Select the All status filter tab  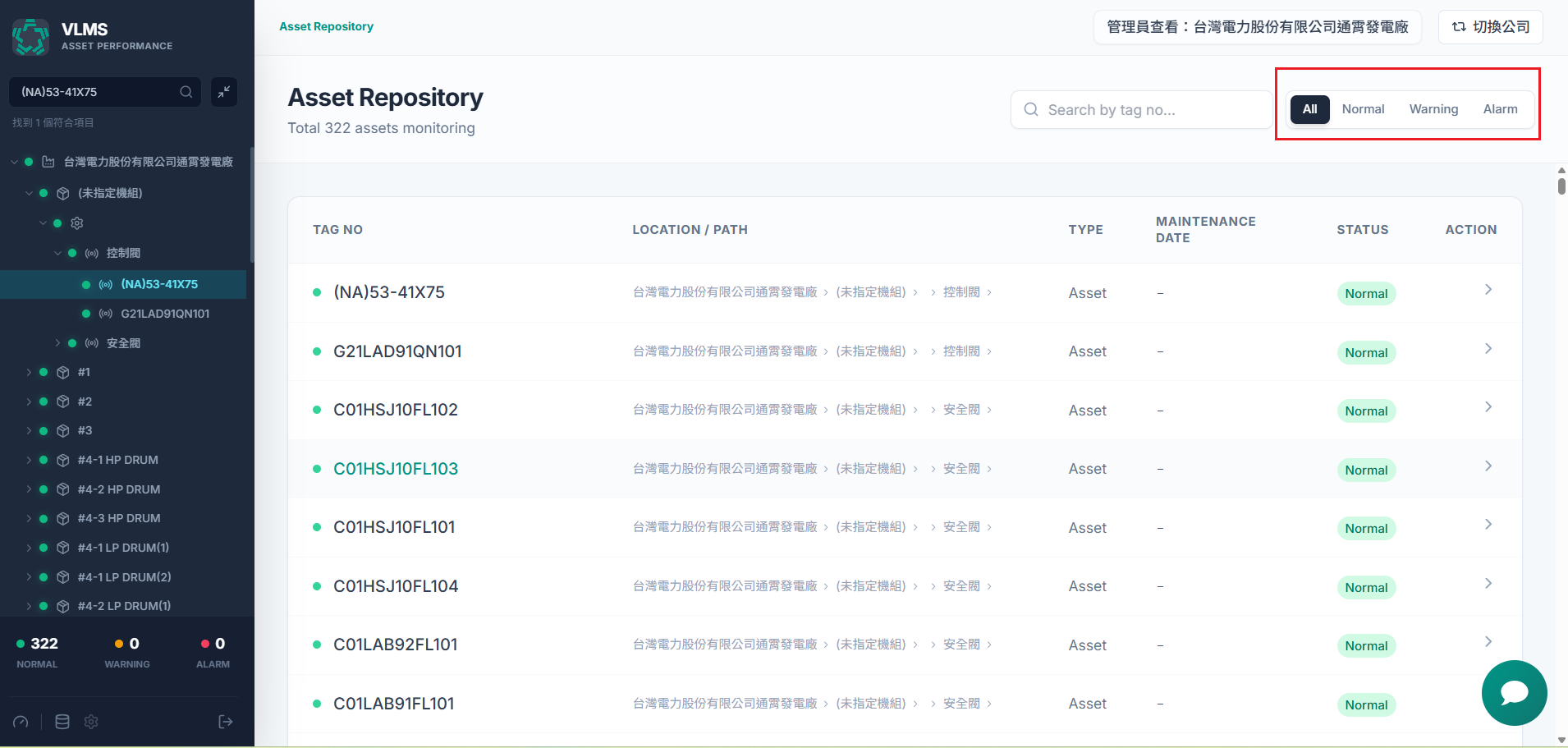click(1309, 109)
